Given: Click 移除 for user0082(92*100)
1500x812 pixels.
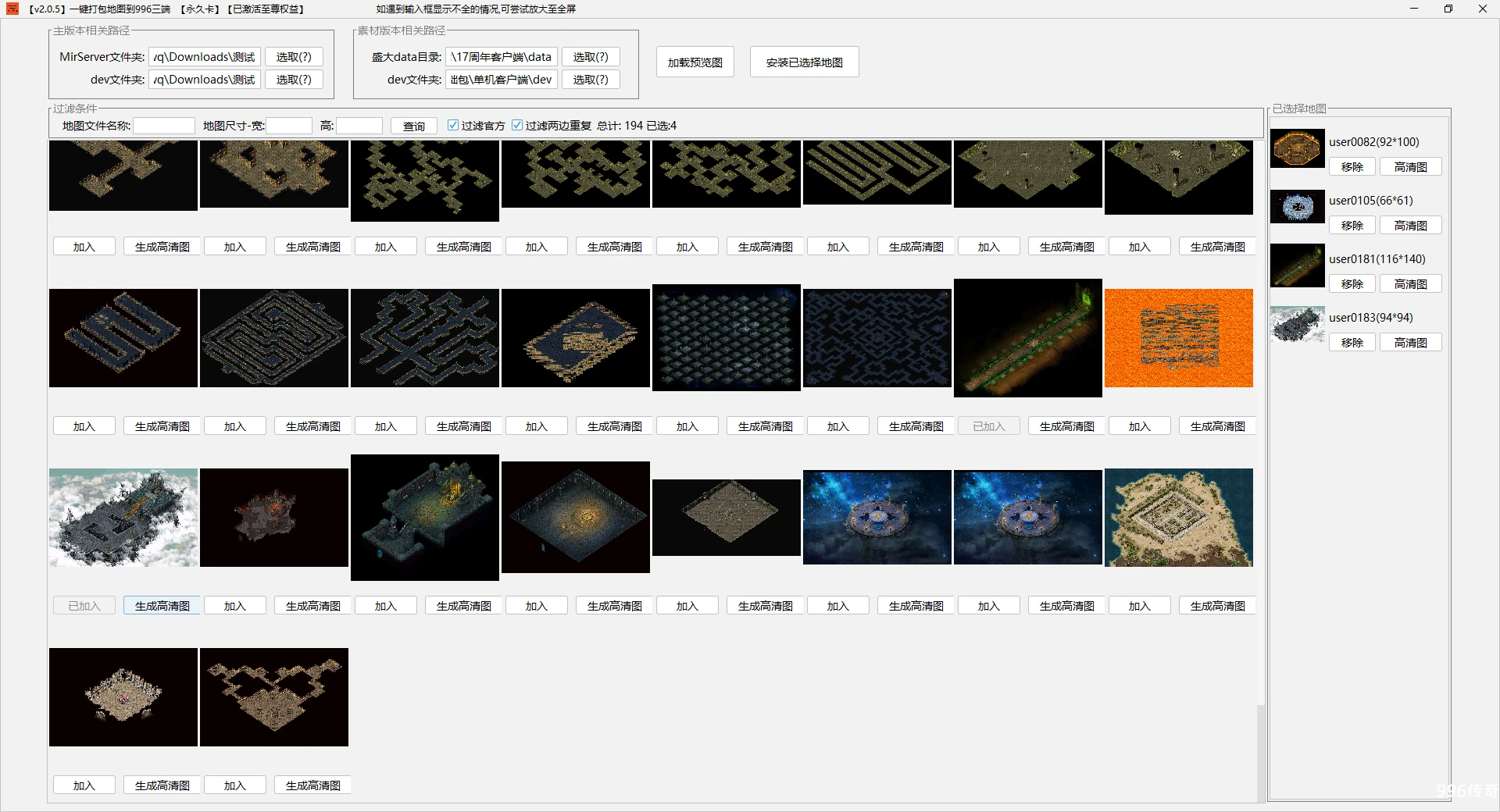Looking at the screenshot, I should click(x=1352, y=167).
